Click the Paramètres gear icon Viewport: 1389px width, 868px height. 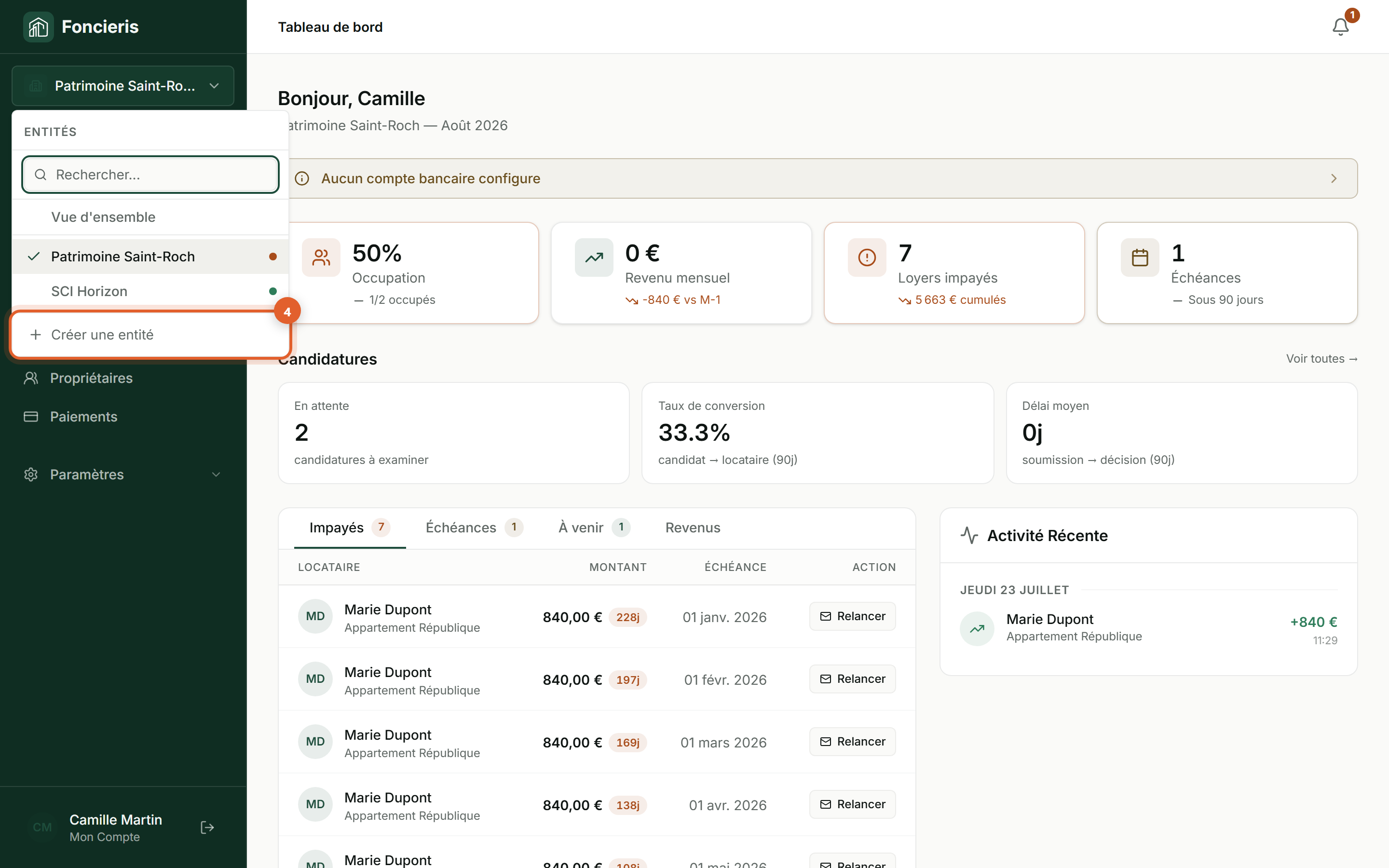click(x=31, y=474)
